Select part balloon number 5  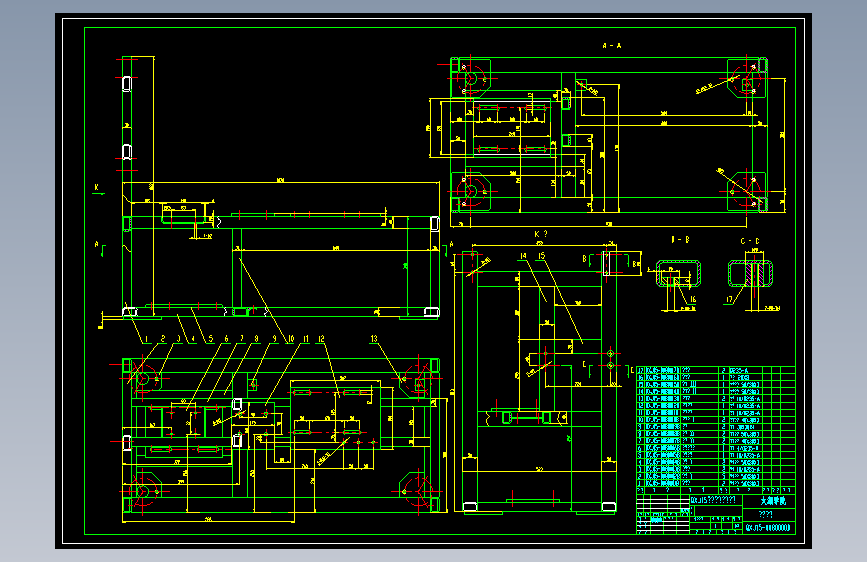pyautogui.click(x=211, y=339)
